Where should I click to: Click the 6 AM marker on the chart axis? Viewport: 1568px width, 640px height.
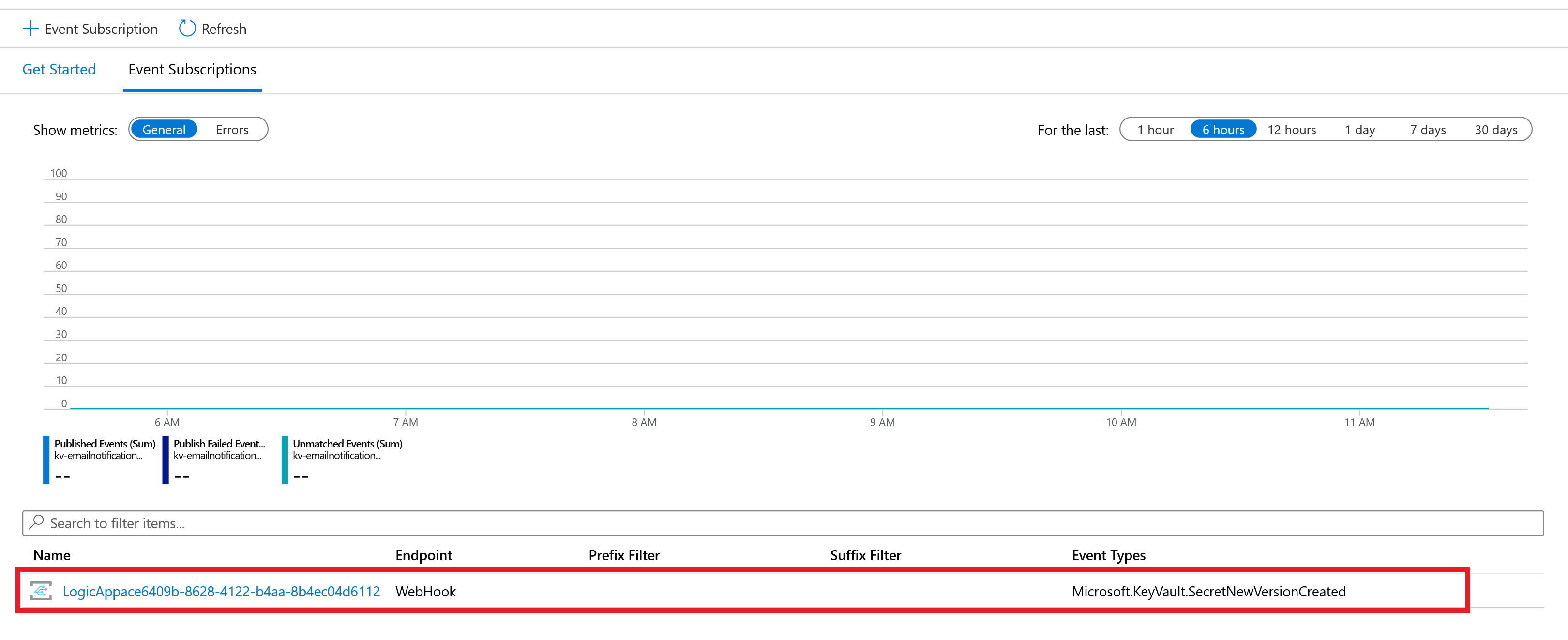pos(167,422)
